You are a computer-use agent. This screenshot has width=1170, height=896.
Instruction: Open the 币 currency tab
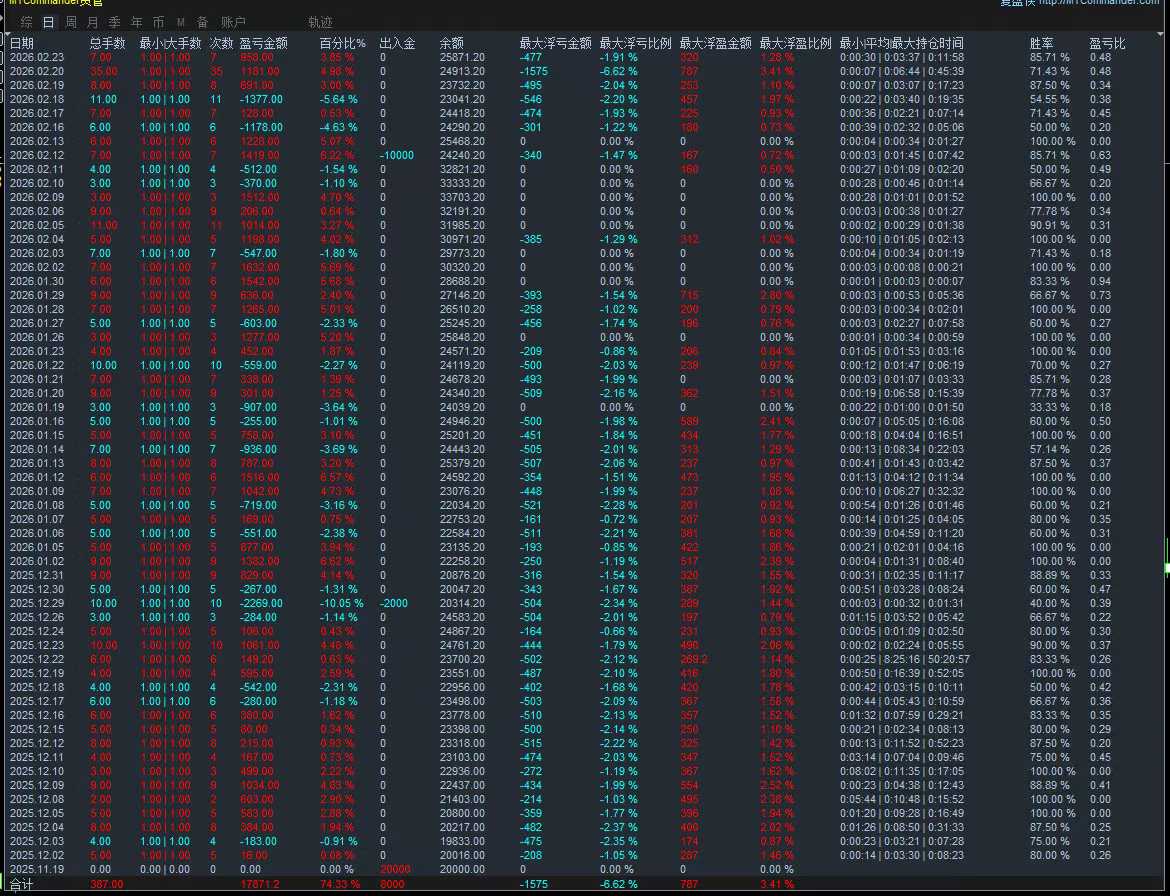[158, 22]
